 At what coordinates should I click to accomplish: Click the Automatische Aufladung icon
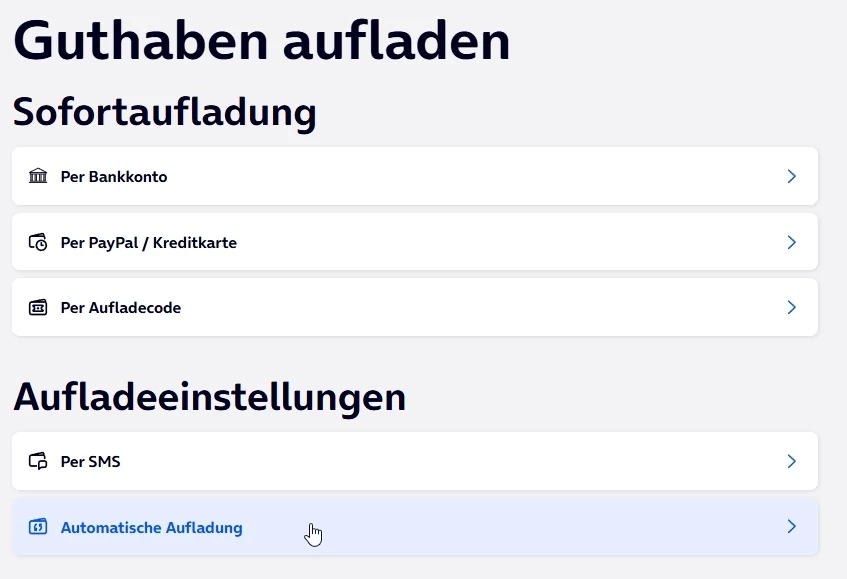click(38, 527)
